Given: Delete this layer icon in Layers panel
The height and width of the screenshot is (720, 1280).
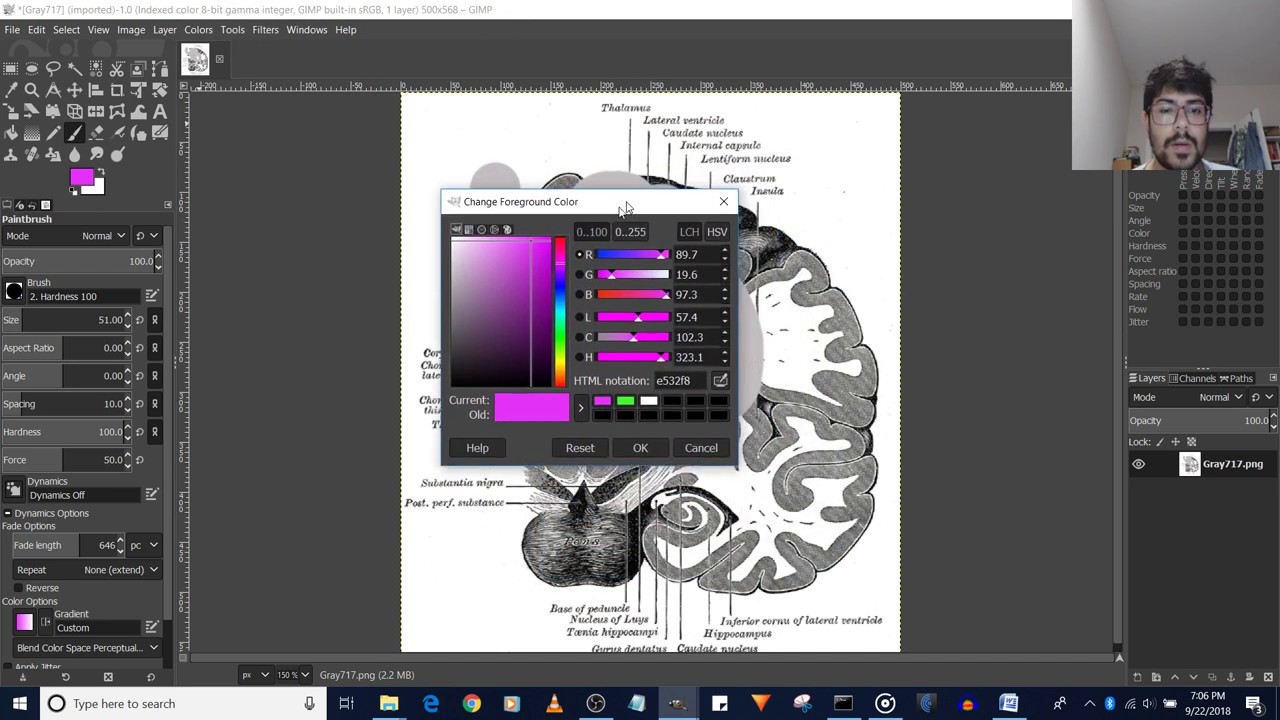Looking at the screenshot, I should pyautogui.click(x=1268, y=677).
